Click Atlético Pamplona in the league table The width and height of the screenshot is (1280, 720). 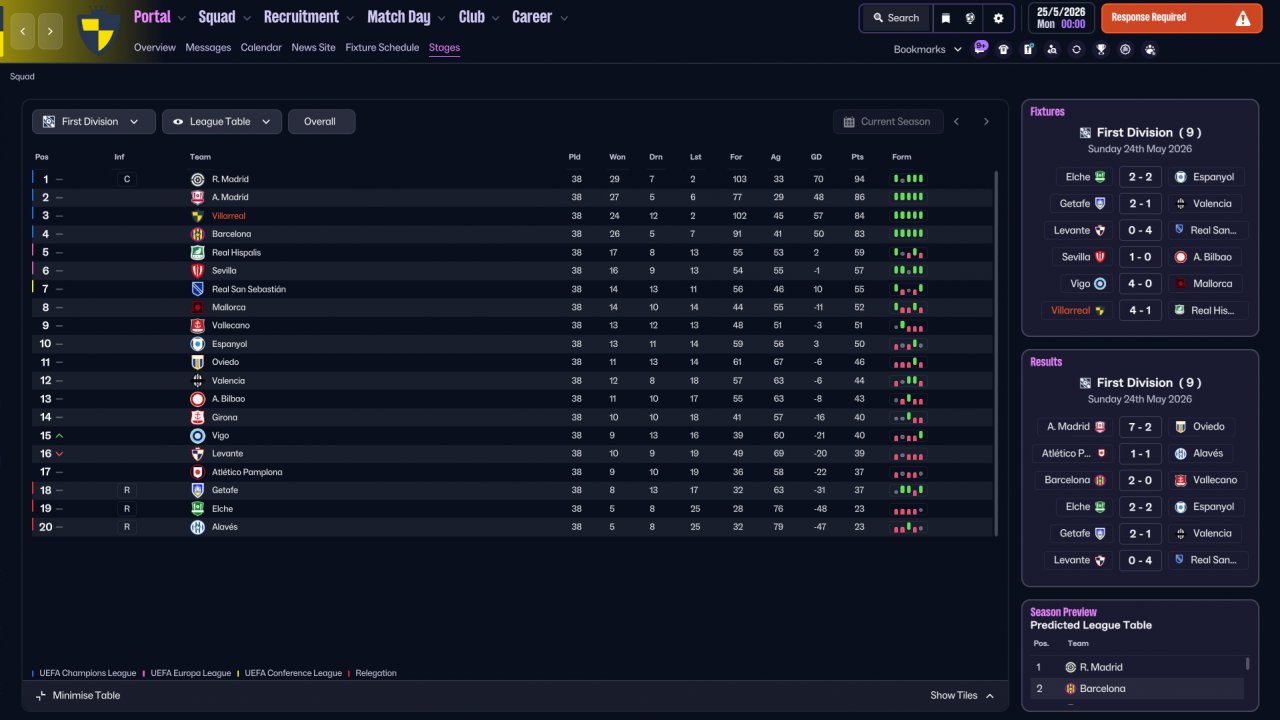click(x=247, y=472)
